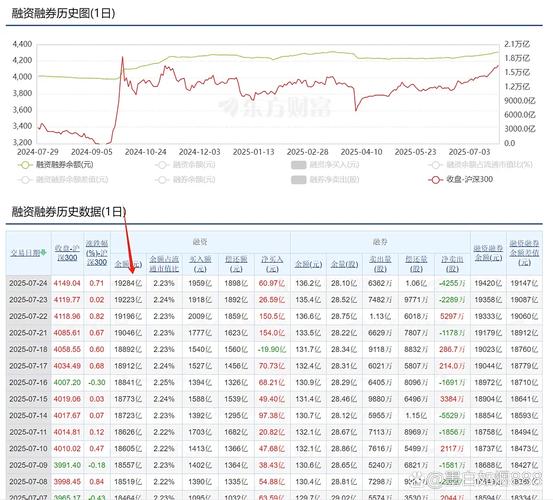Click 60.97亿 net buy value cell
This screenshot has width=553, height=500.
[x=272, y=283]
